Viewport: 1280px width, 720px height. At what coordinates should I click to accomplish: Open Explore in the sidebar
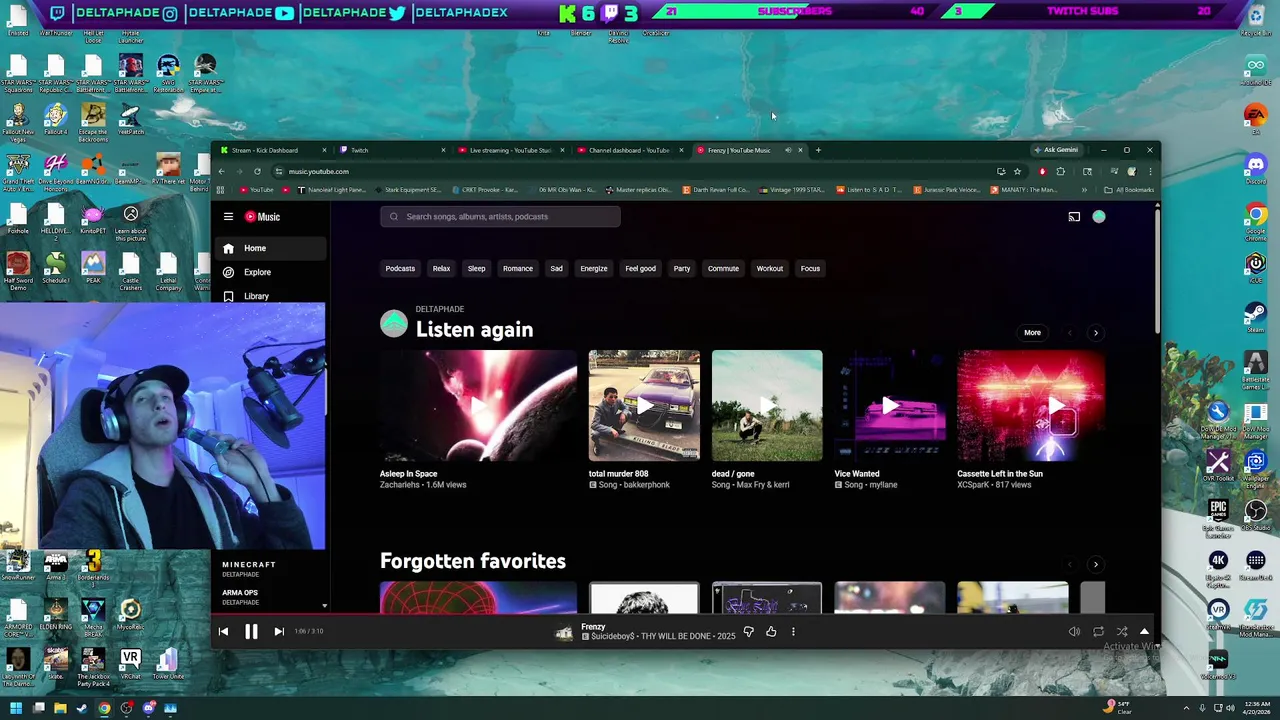(271, 272)
